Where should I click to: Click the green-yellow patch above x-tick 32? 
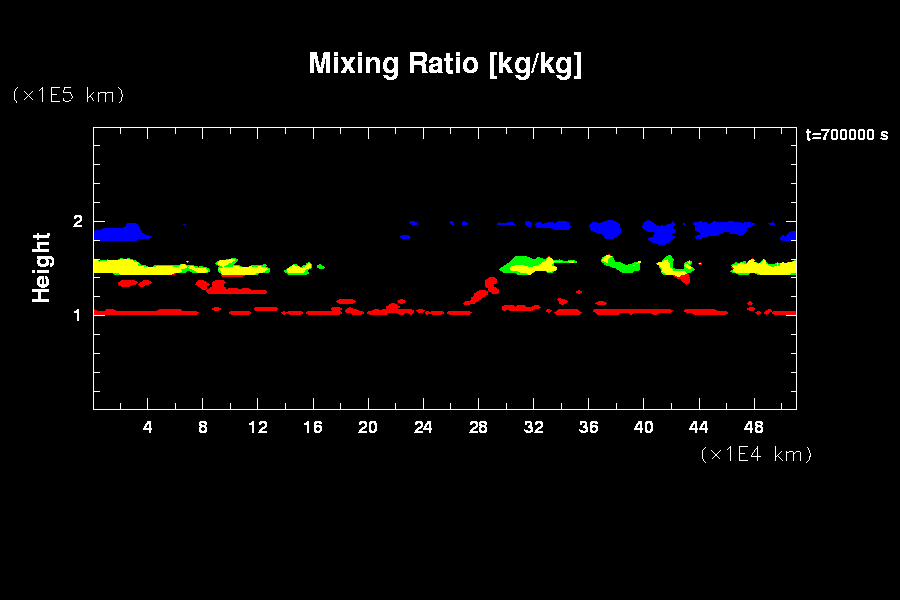528,265
